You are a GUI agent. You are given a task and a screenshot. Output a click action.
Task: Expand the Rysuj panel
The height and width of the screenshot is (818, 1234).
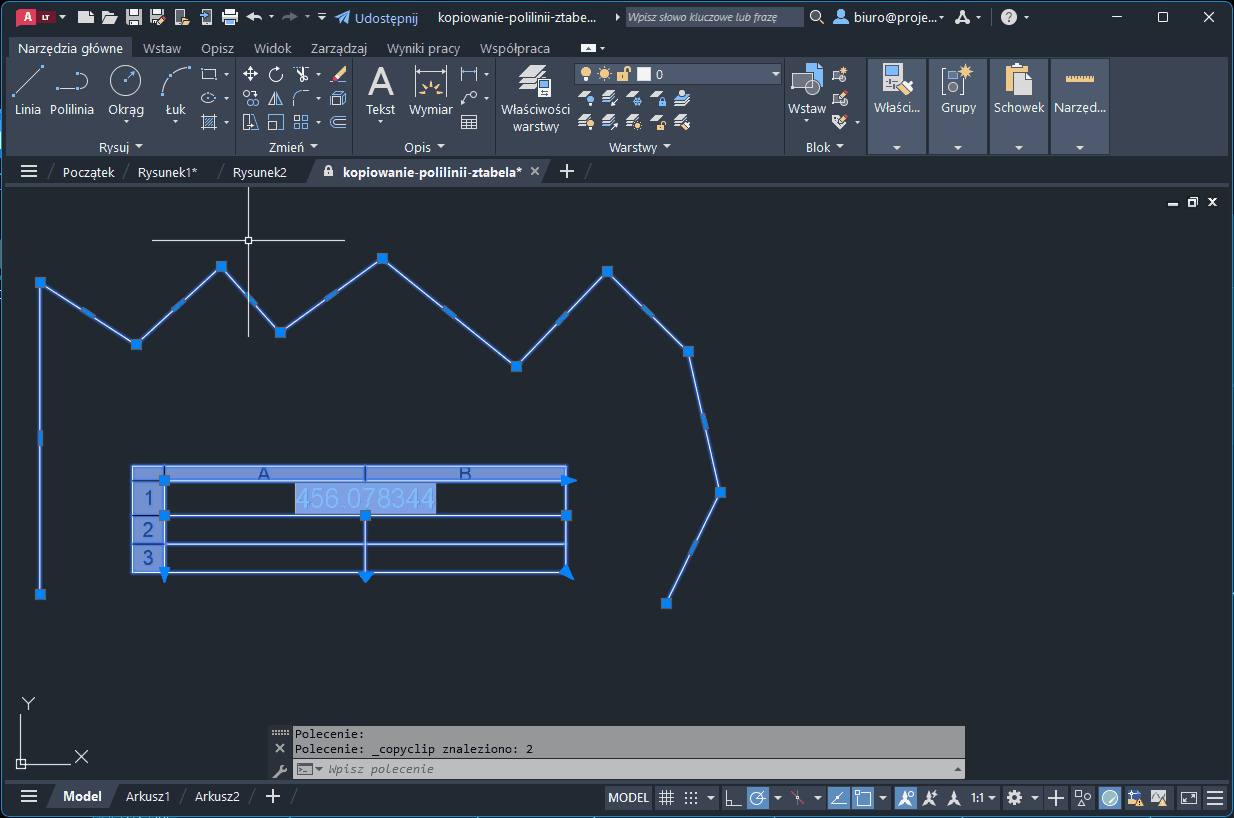coord(121,147)
